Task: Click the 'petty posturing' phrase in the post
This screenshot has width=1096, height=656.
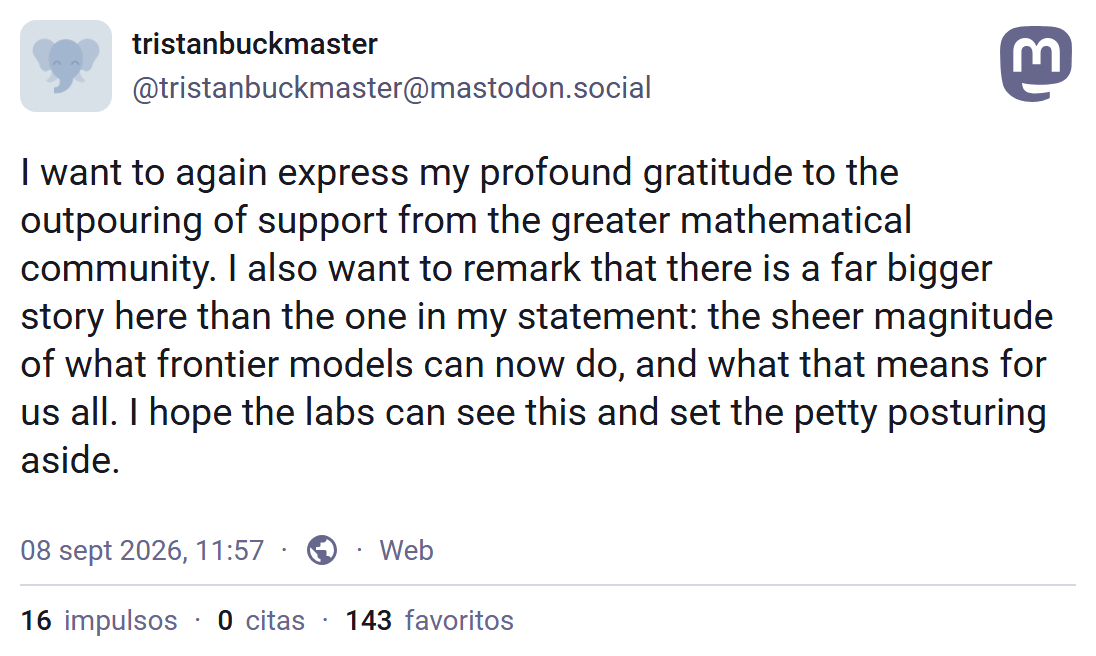Action: 920,413
